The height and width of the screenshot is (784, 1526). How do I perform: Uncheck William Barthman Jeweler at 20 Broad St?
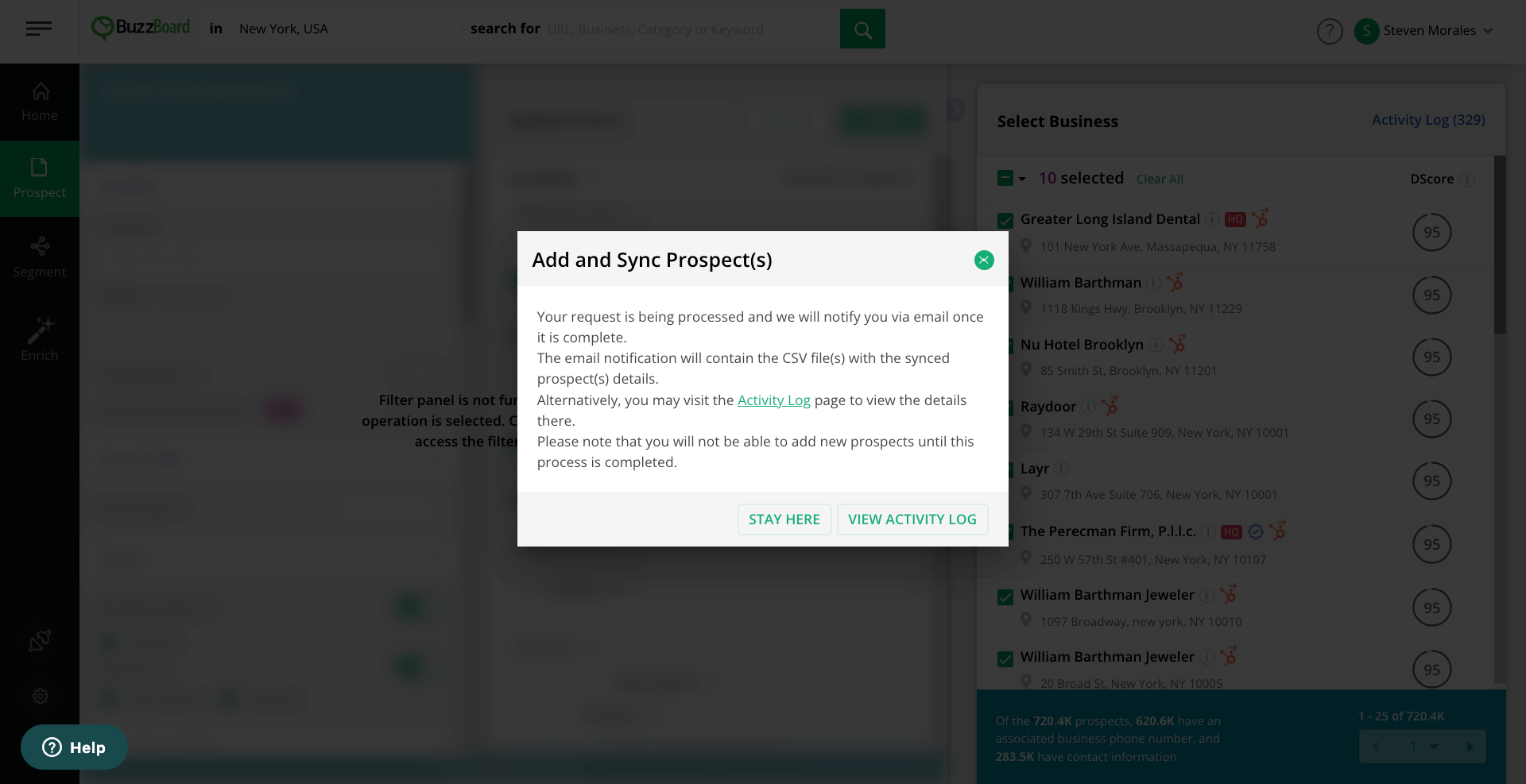click(1005, 658)
